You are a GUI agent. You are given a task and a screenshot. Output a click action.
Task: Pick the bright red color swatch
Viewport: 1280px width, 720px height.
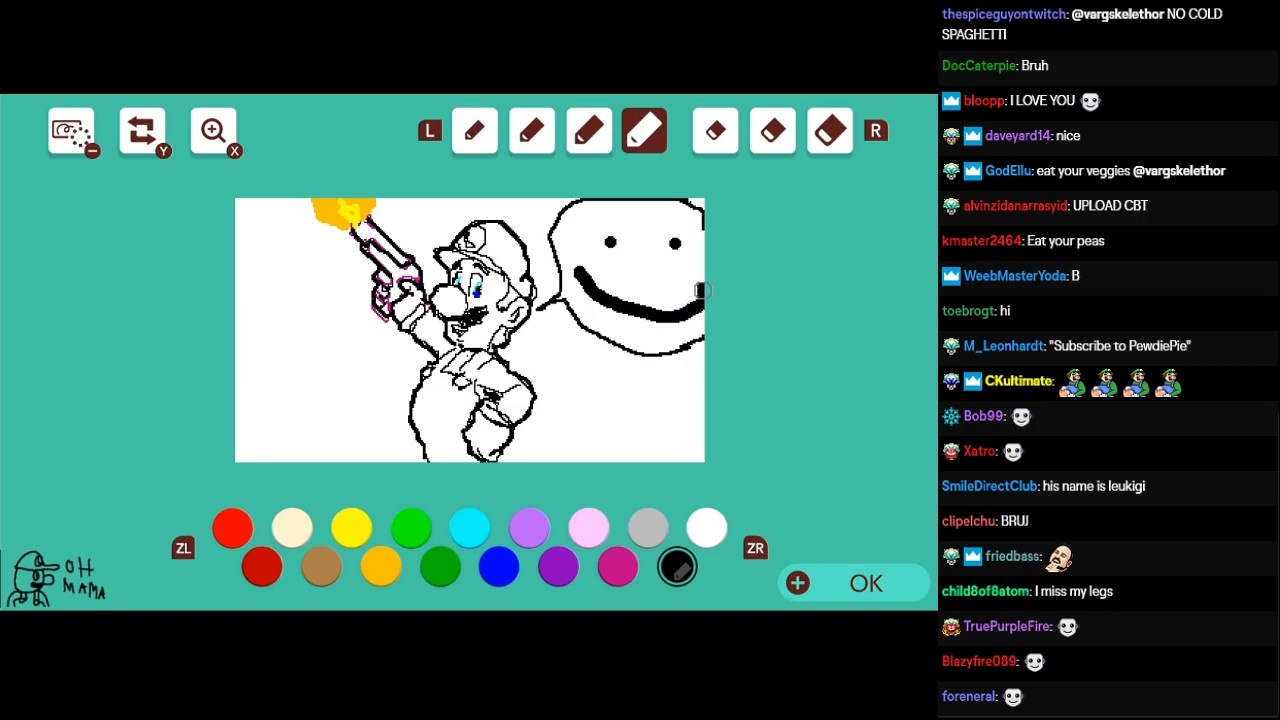tap(233, 528)
